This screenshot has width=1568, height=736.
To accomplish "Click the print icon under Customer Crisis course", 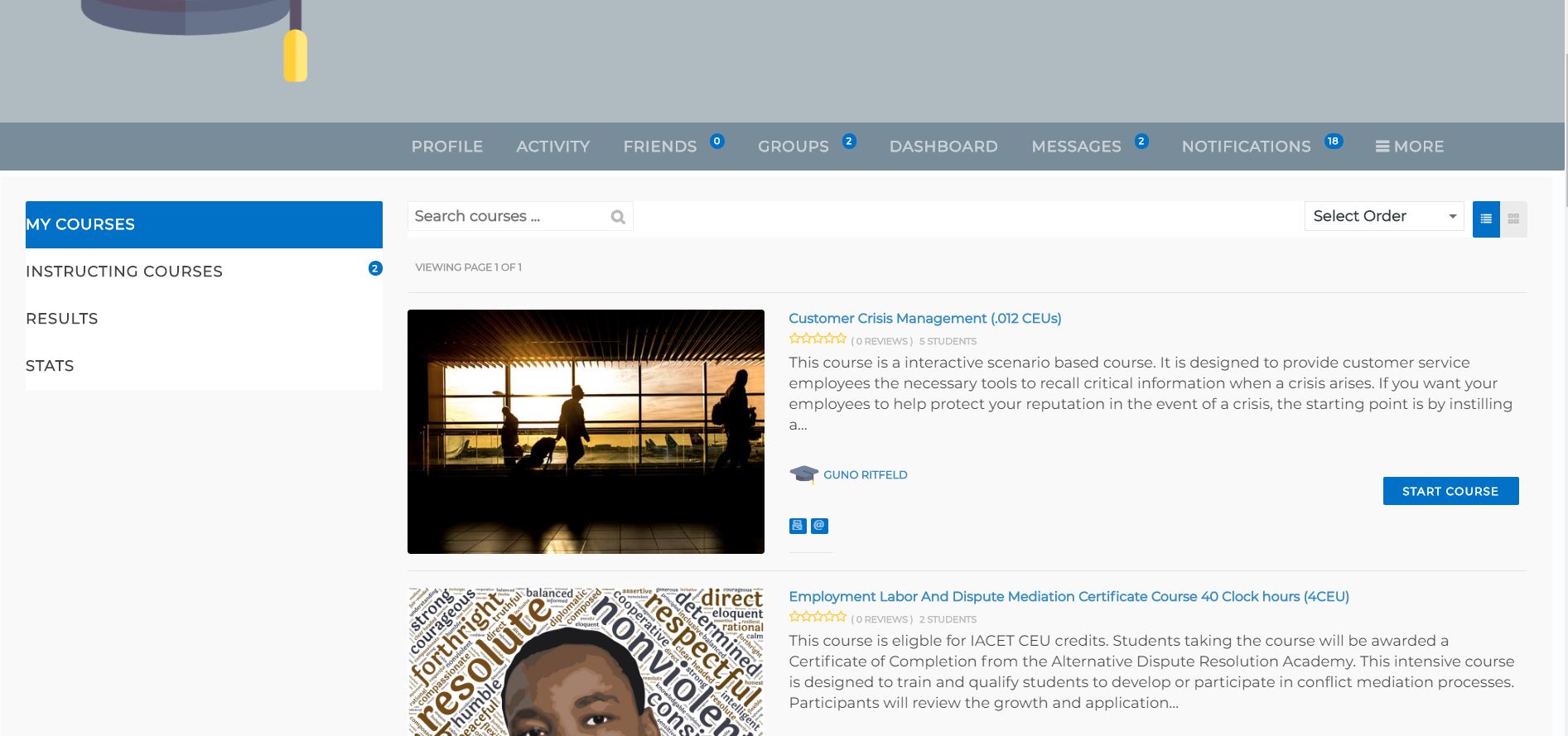I will pyautogui.click(x=798, y=526).
